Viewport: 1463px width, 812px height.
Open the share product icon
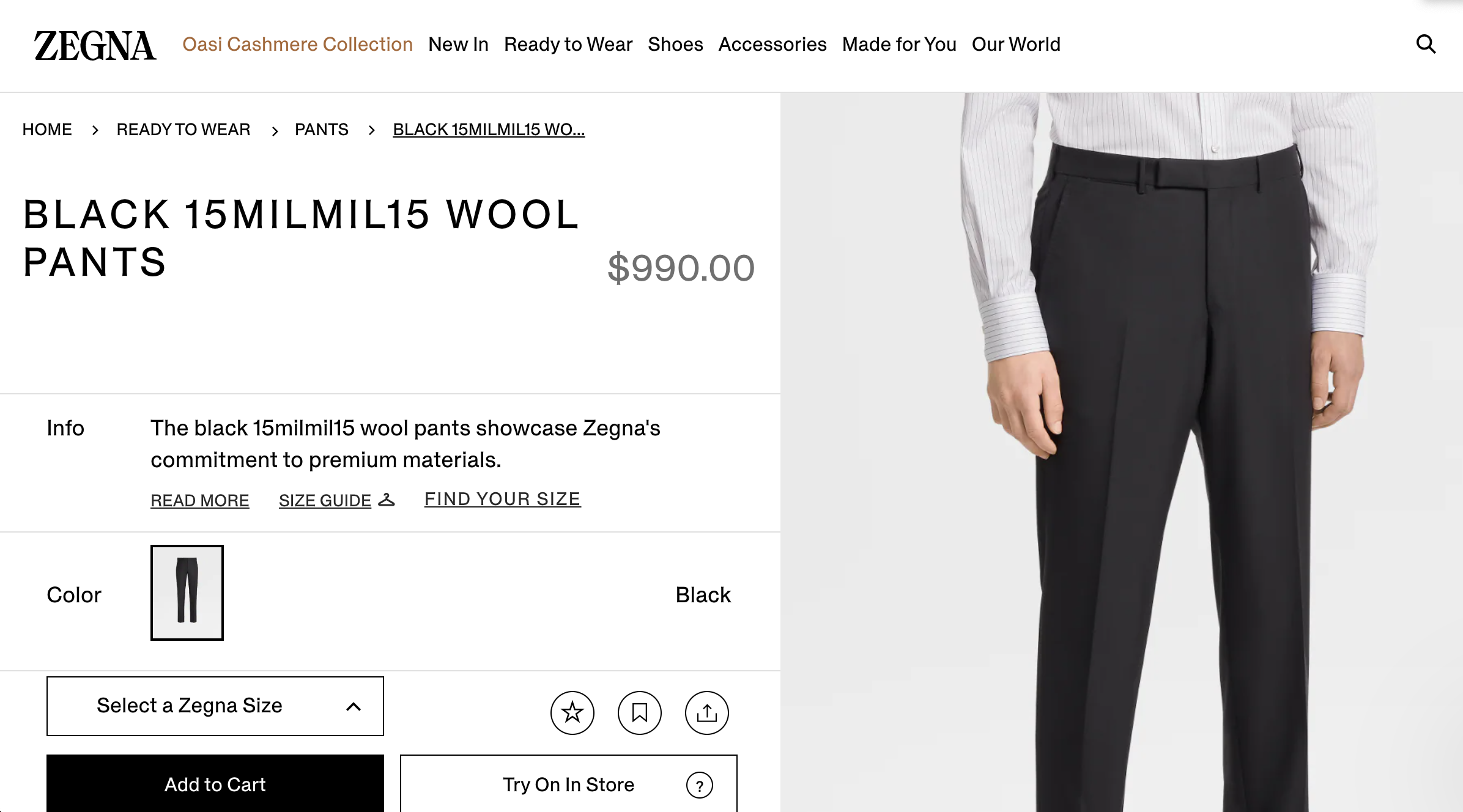[x=707, y=712]
